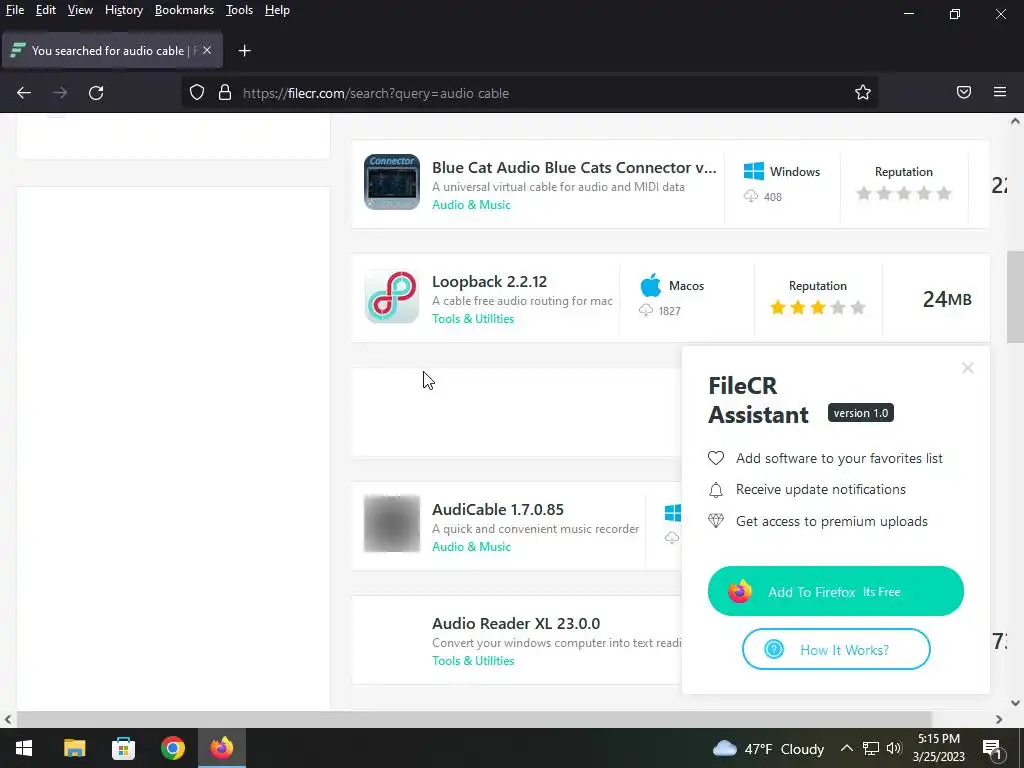
Task: Open the File menu
Action: 15,10
